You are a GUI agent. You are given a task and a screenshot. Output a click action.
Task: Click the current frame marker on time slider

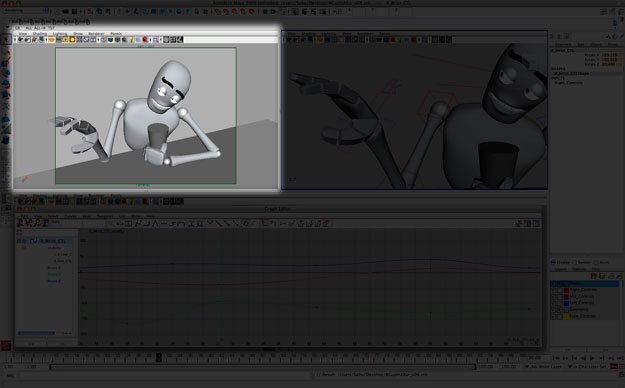159,357
